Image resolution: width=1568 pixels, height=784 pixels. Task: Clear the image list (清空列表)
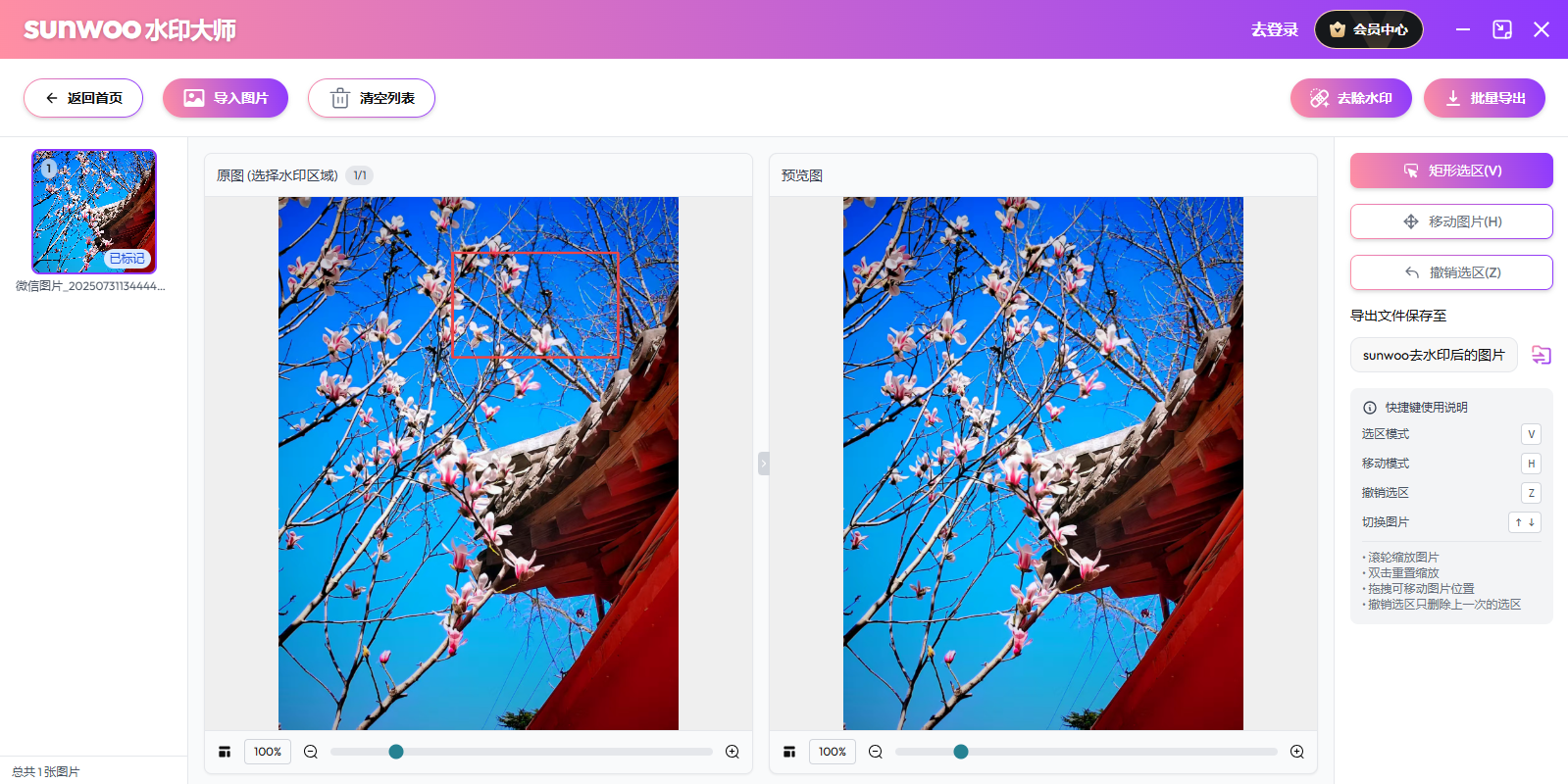pyautogui.click(x=372, y=98)
